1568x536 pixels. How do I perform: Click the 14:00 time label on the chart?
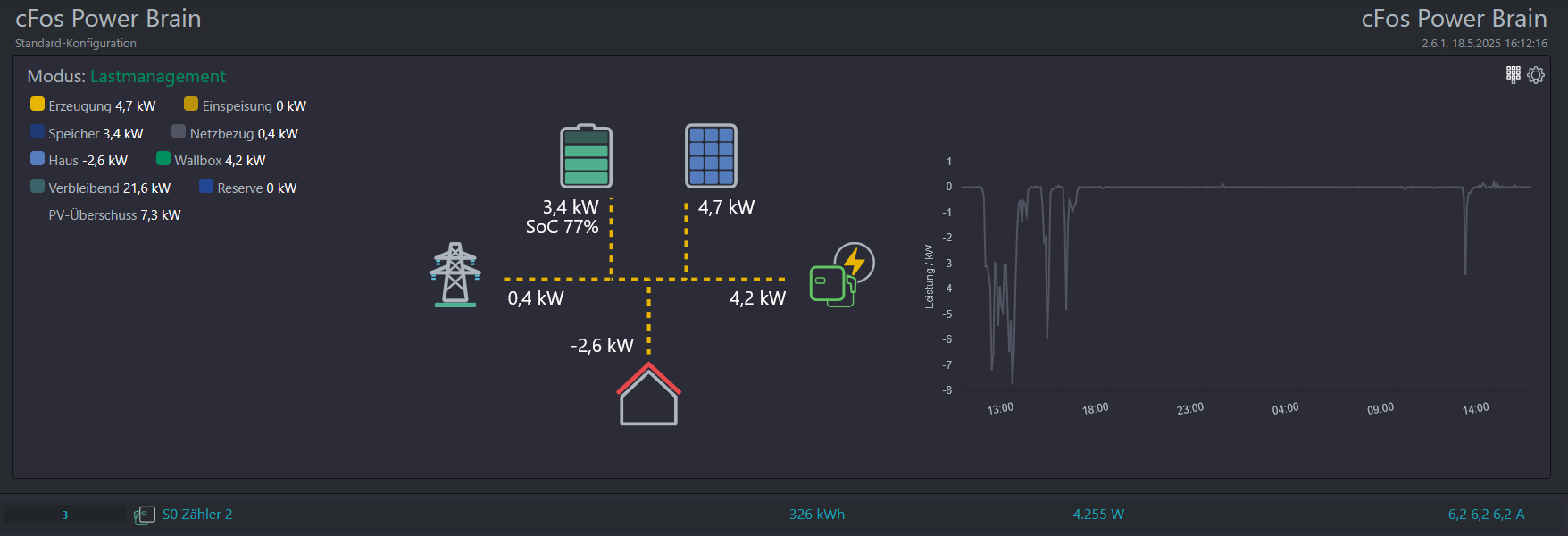[1475, 408]
